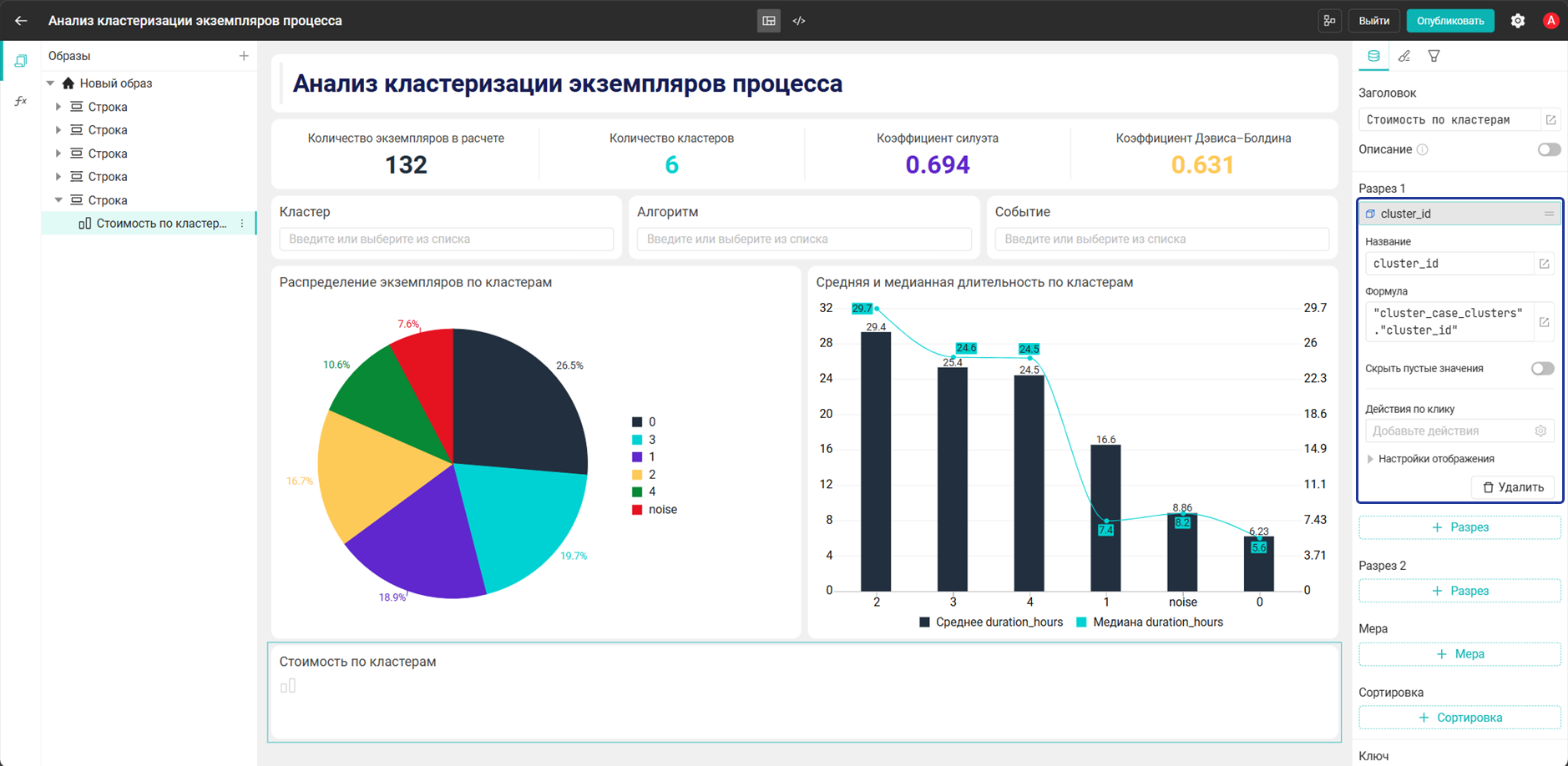Open the gear settings icon
Image resolution: width=1568 pixels, height=766 pixels.
pos(1518,21)
